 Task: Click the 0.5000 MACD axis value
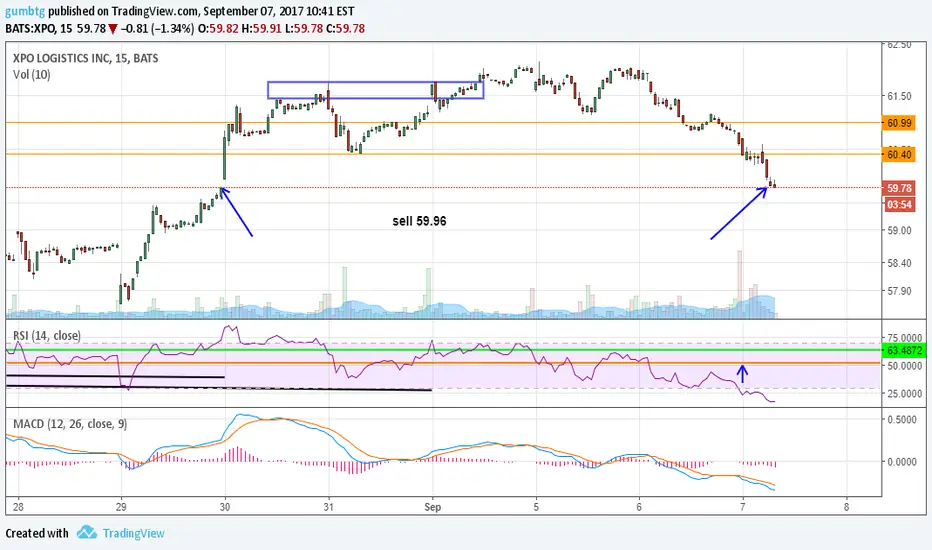pos(902,420)
